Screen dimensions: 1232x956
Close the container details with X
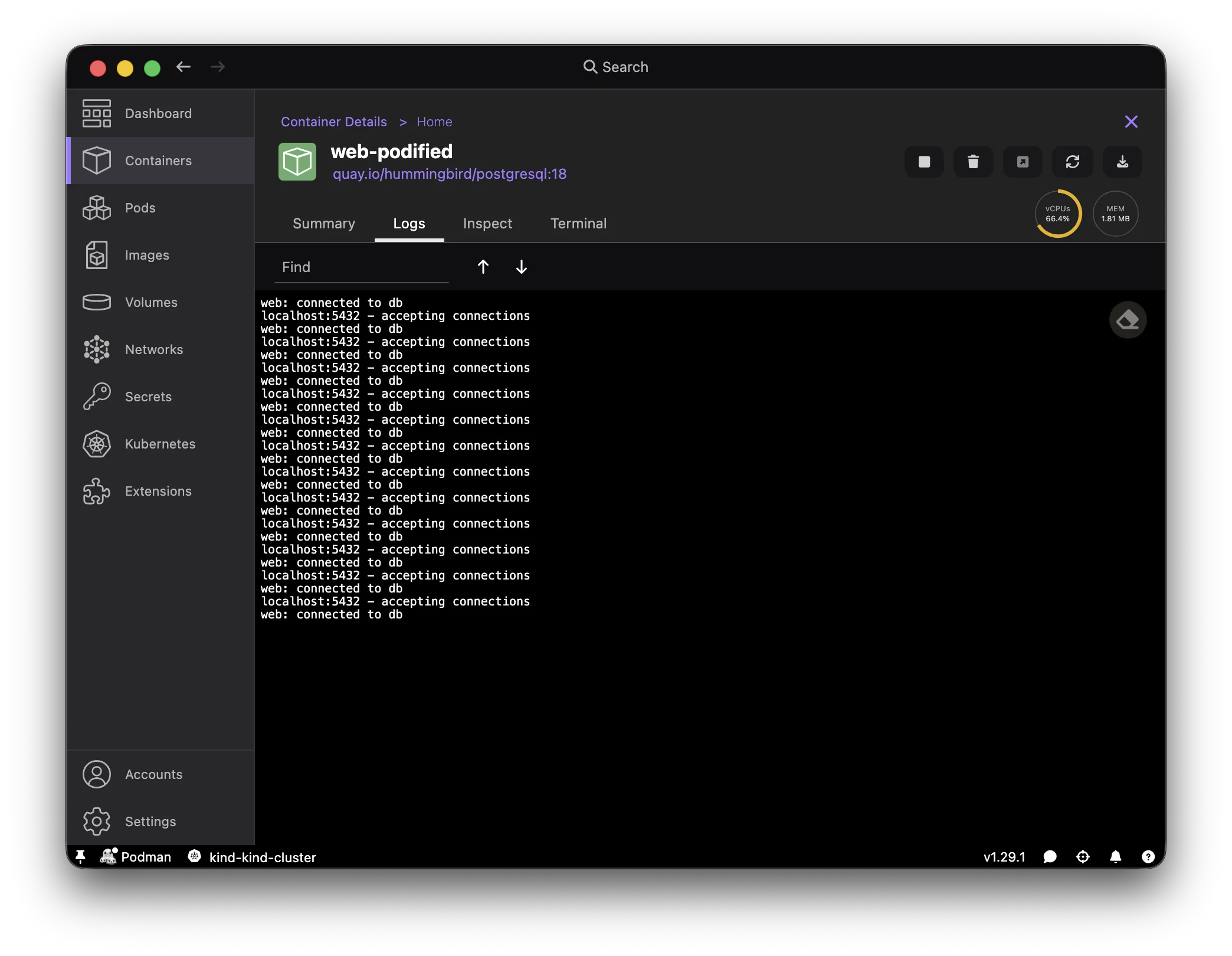point(1131,122)
